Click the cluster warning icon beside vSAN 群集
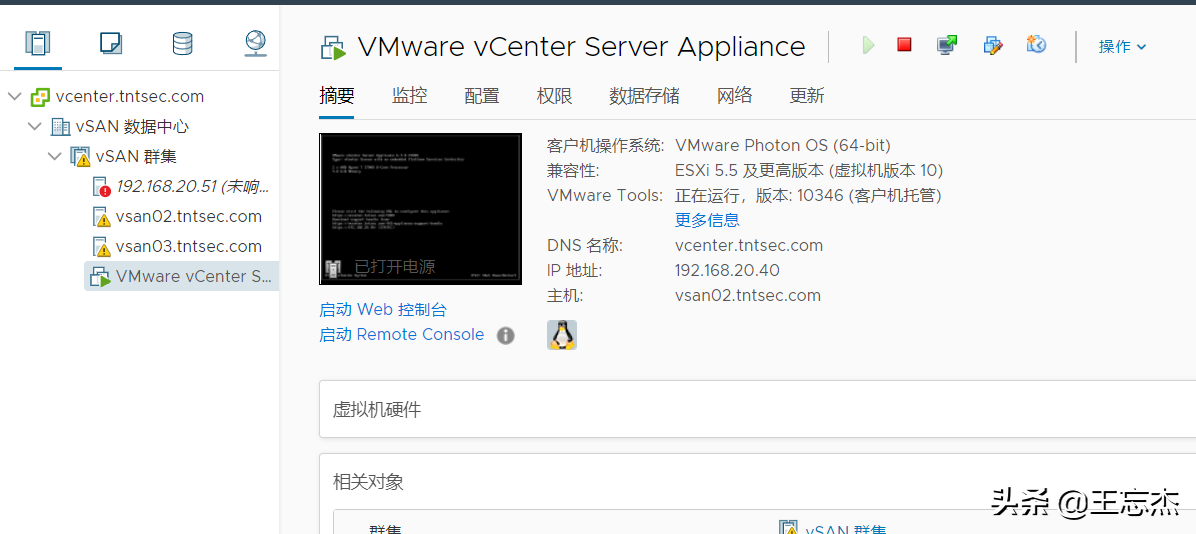The height and width of the screenshot is (534, 1196). click(x=80, y=157)
